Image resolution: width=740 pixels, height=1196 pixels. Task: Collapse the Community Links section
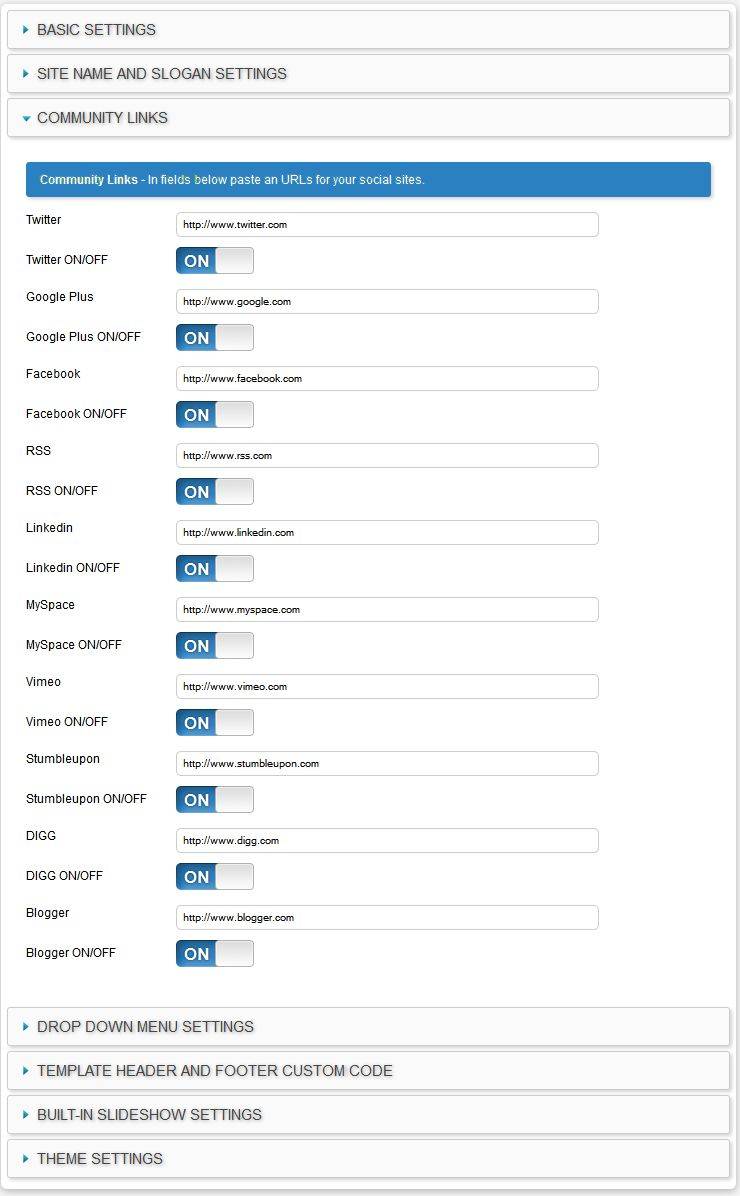(368, 118)
